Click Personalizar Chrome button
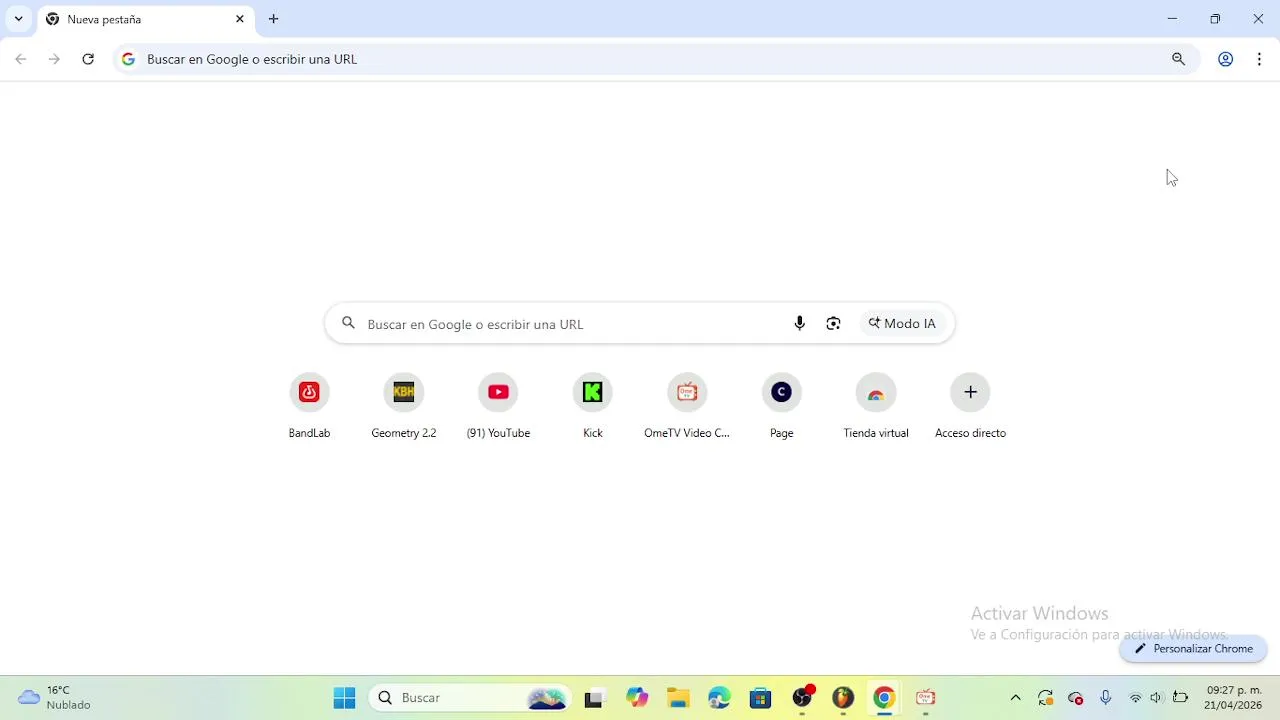This screenshot has height=720, width=1280. click(1193, 649)
